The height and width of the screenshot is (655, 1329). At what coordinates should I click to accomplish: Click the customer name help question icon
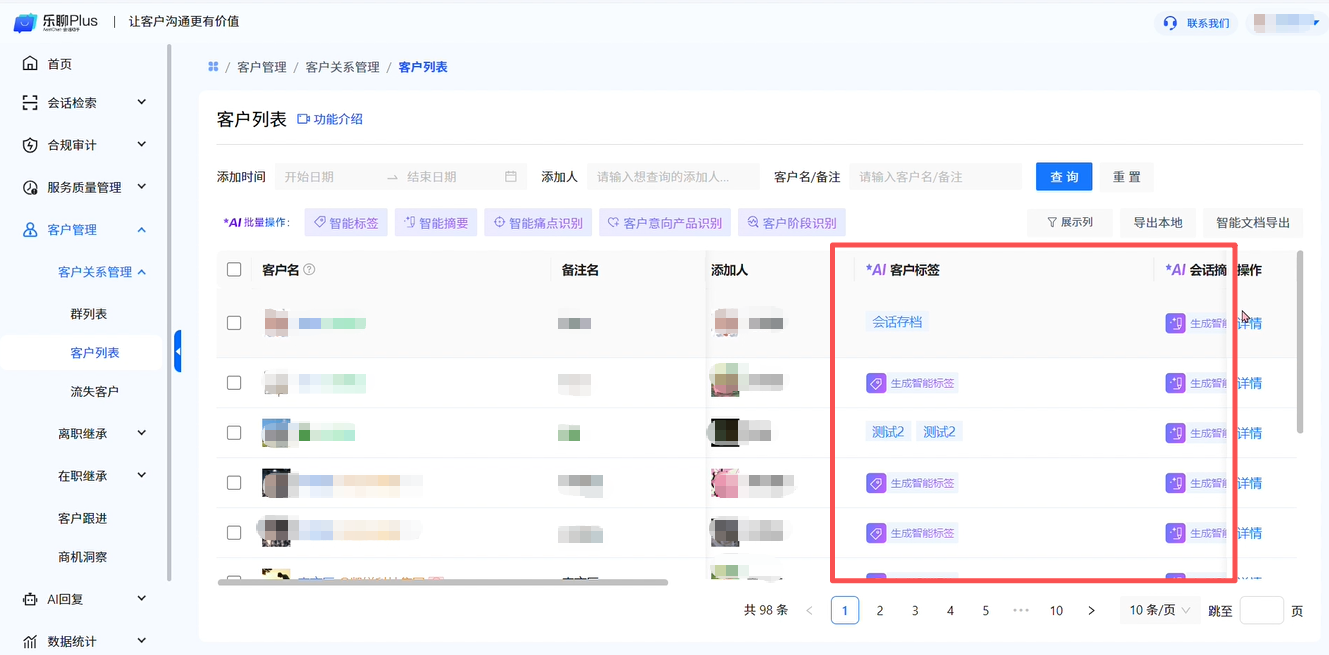pyautogui.click(x=309, y=270)
